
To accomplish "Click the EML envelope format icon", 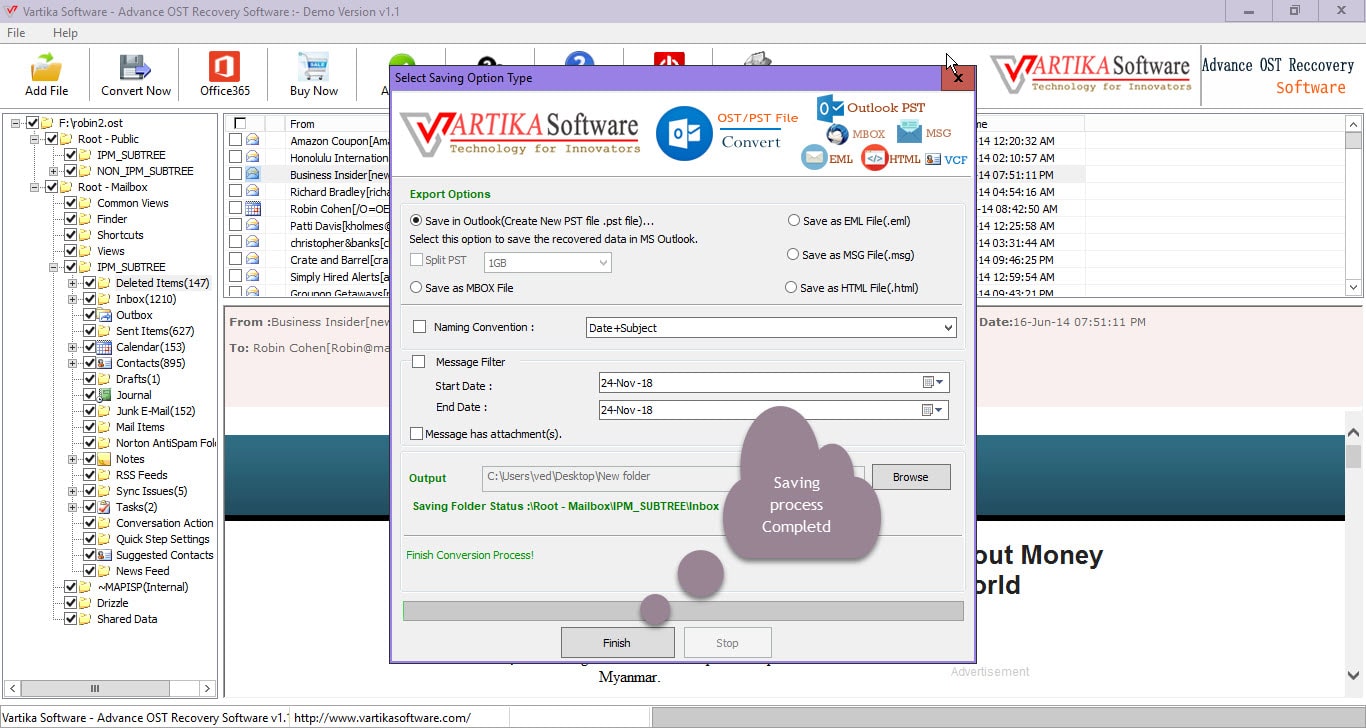I will [x=814, y=158].
